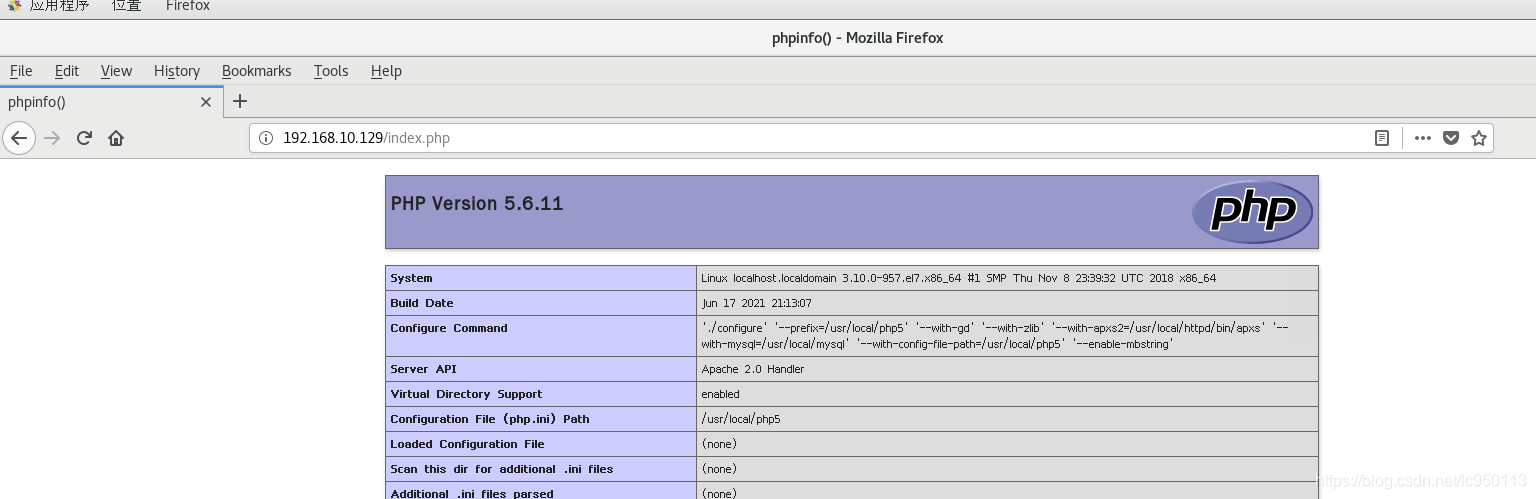The height and width of the screenshot is (499, 1536).
Task: Reload the current page
Action: pos(84,138)
